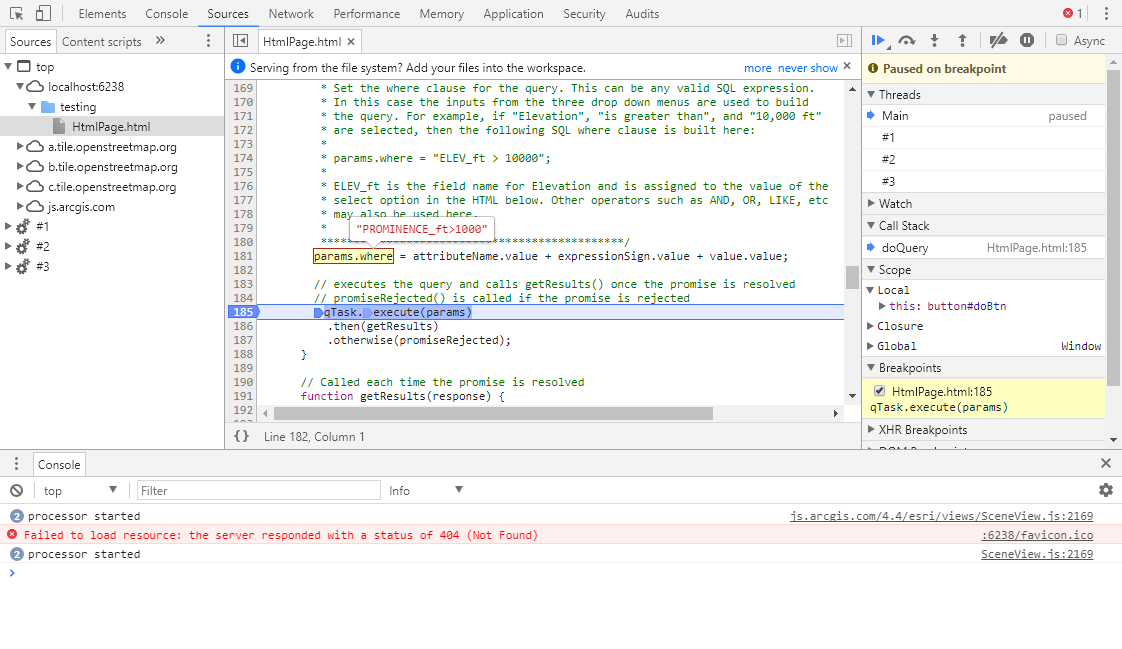This screenshot has width=1122, height=649.
Task: Select the doQuery call stack frame
Action: [984, 248]
